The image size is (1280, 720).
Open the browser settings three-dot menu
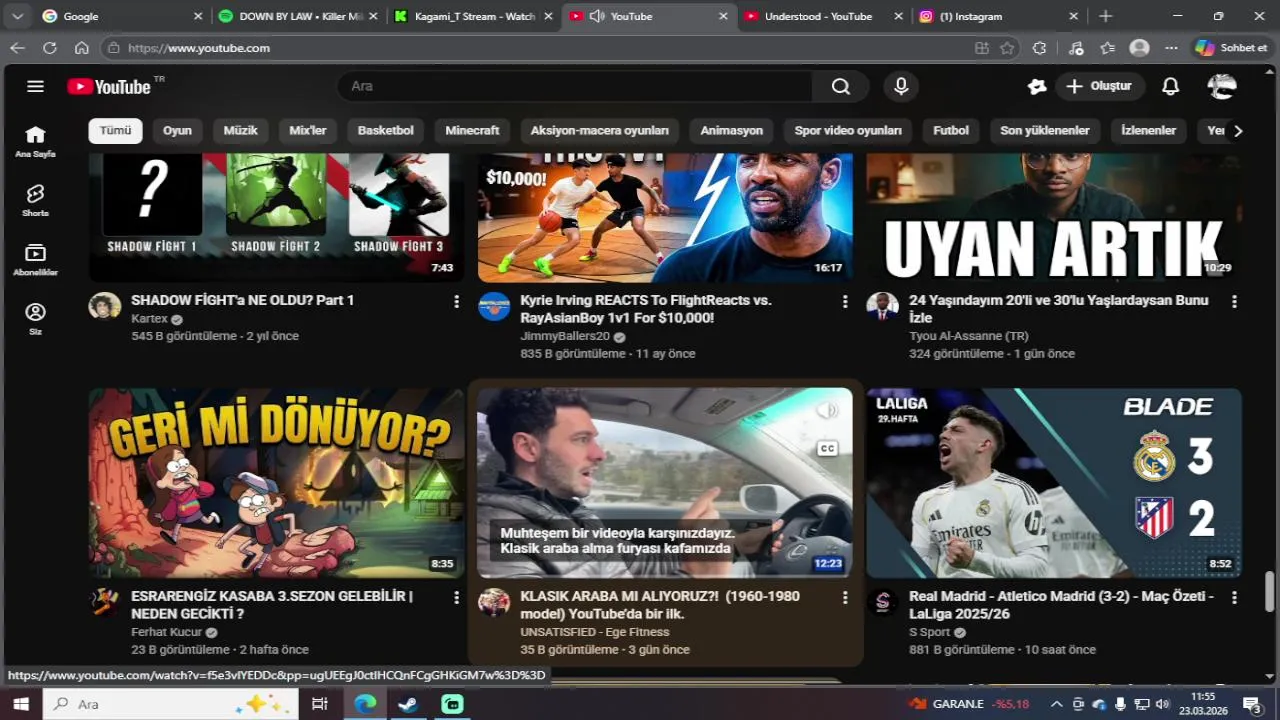[1171, 48]
